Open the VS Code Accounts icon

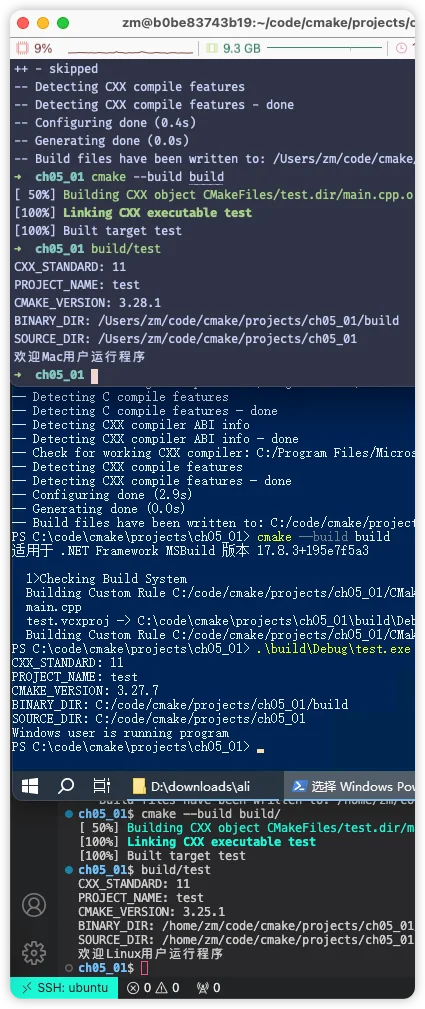click(x=33, y=904)
